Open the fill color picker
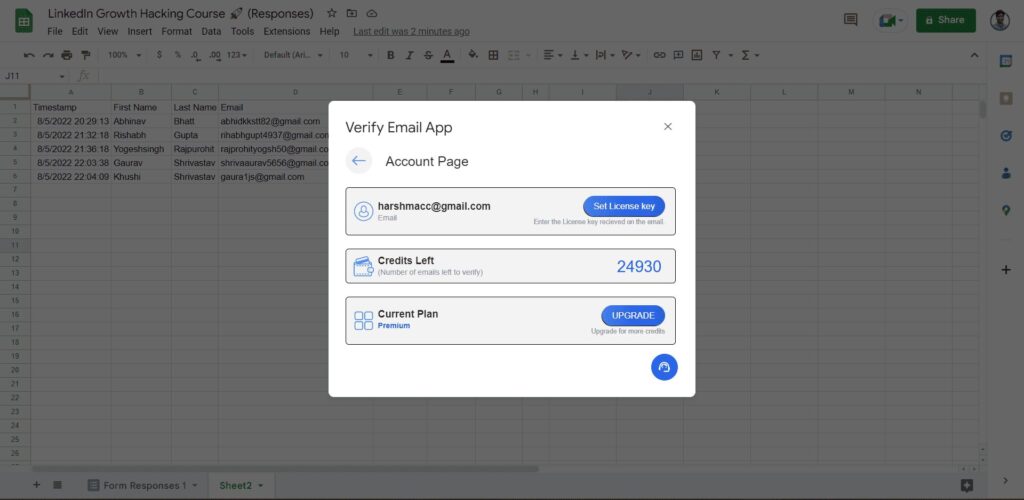This screenshot has width=1024, height=500. pyautogui.click(x=473, y=55)
